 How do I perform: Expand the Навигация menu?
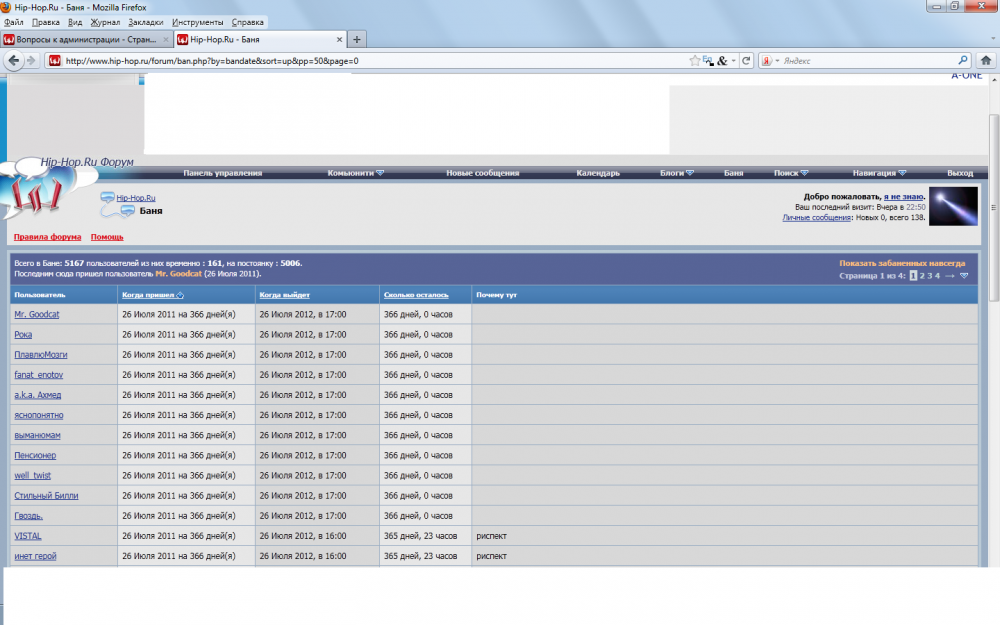point(879,173)
